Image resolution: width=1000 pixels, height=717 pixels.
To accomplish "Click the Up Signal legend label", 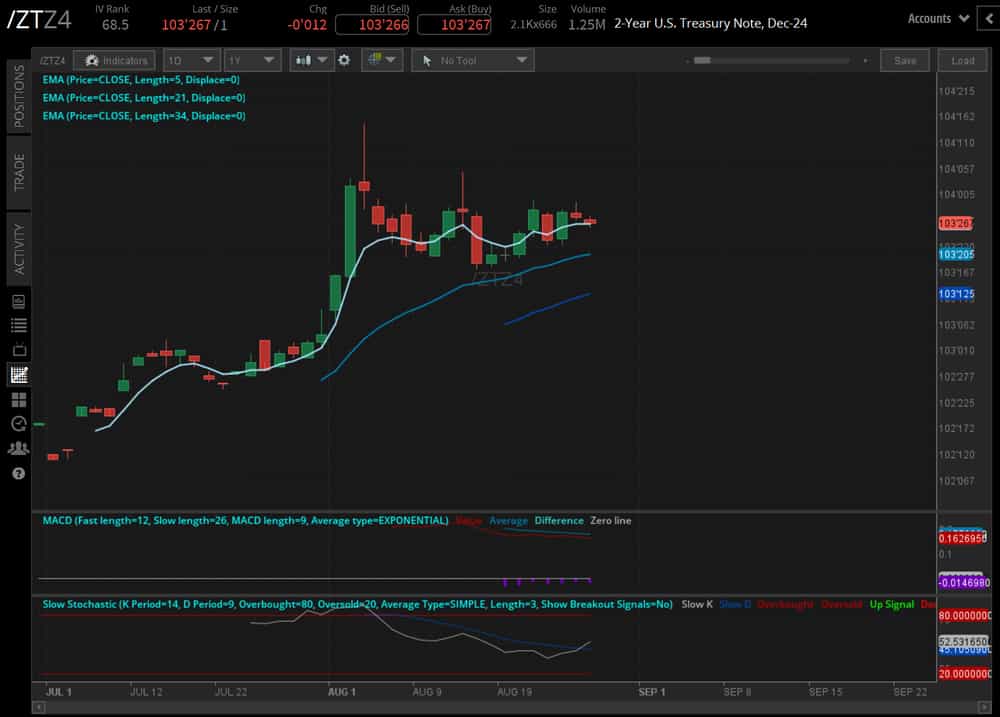I will (892, 604).
